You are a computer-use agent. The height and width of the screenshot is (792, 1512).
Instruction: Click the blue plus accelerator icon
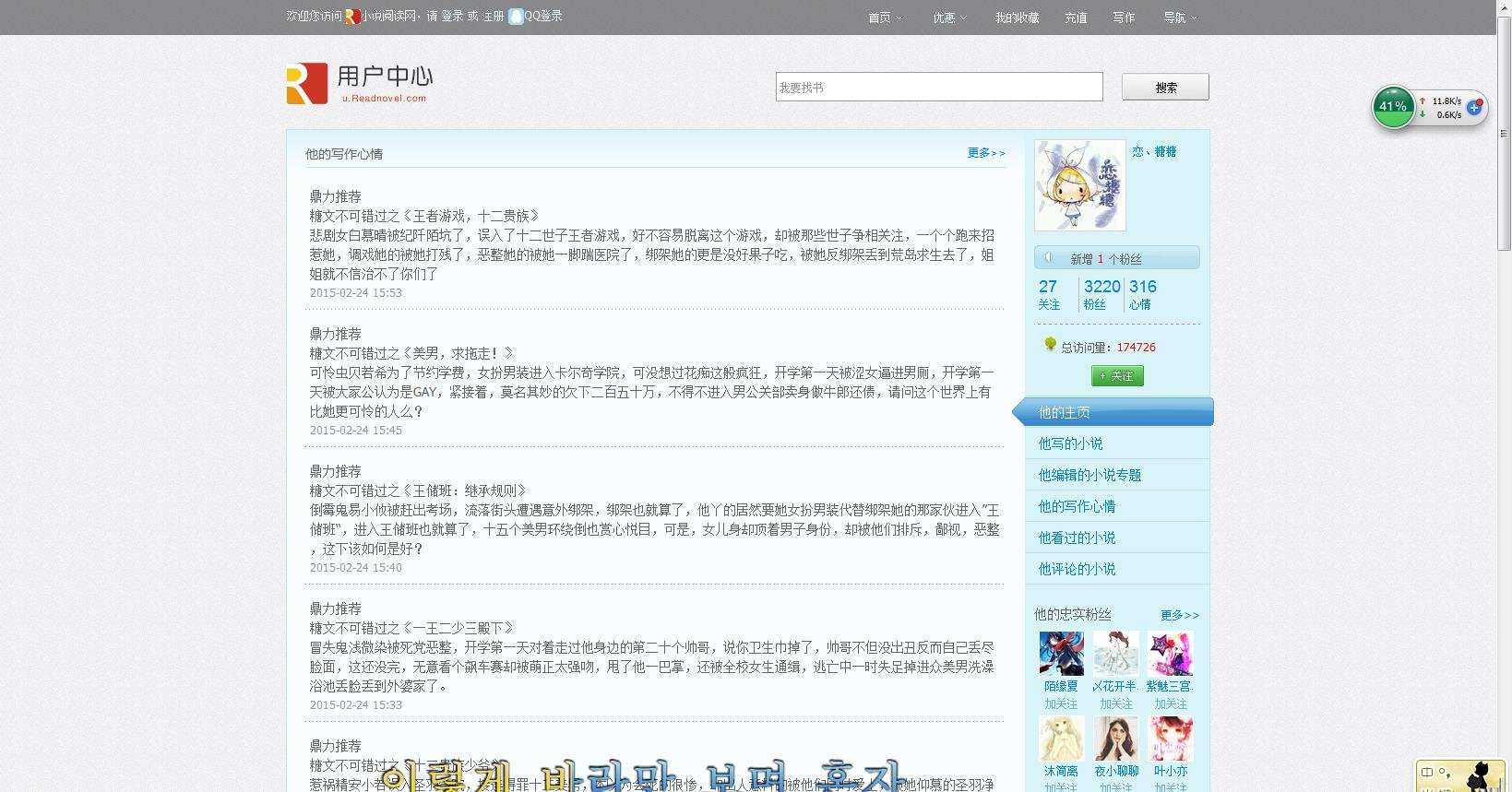tap(1474, 107)
